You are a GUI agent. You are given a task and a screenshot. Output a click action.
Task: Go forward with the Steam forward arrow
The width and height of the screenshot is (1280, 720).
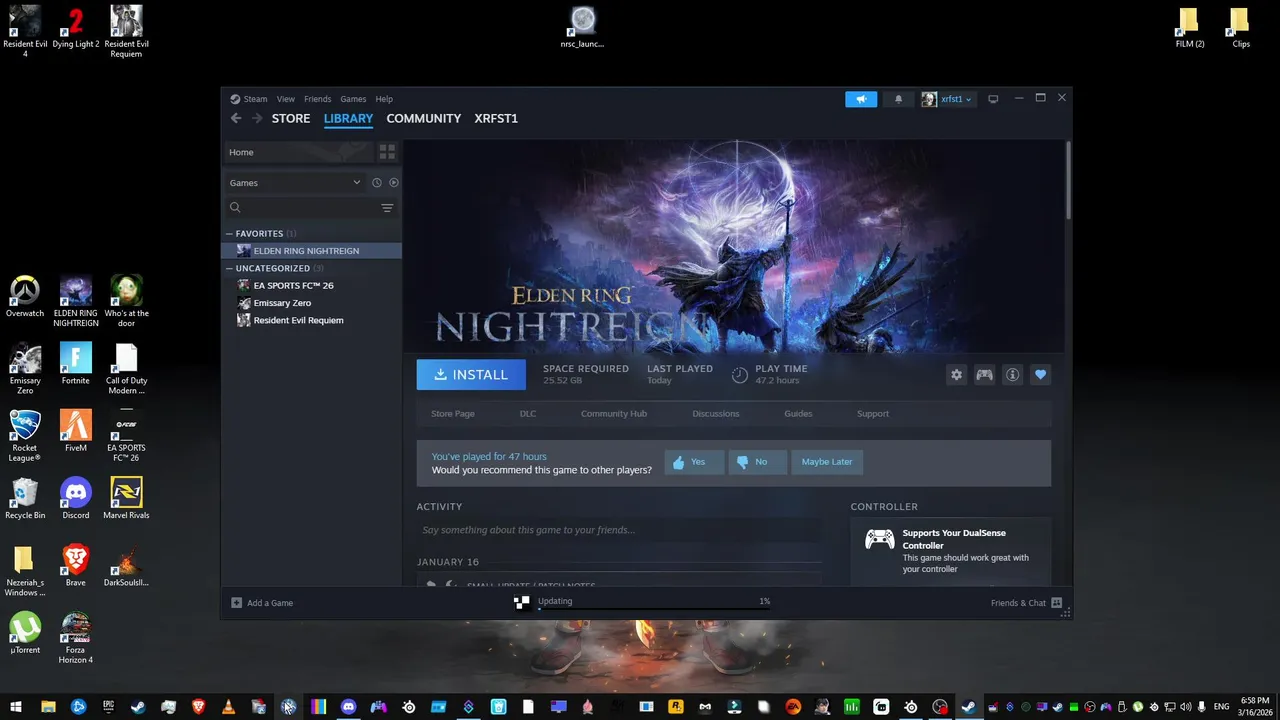257,118
